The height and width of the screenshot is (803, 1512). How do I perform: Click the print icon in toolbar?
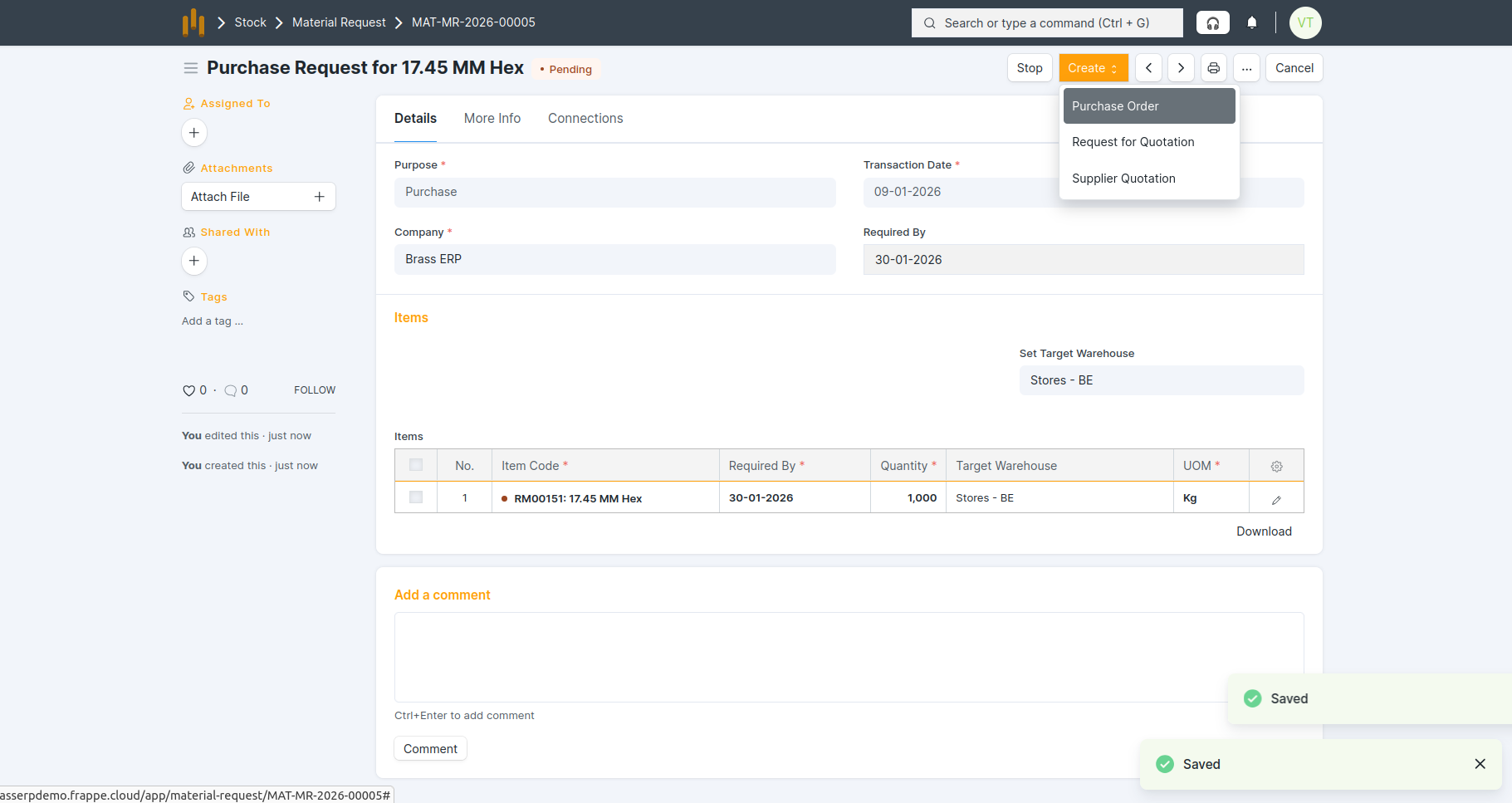(x=1213, y=68)
